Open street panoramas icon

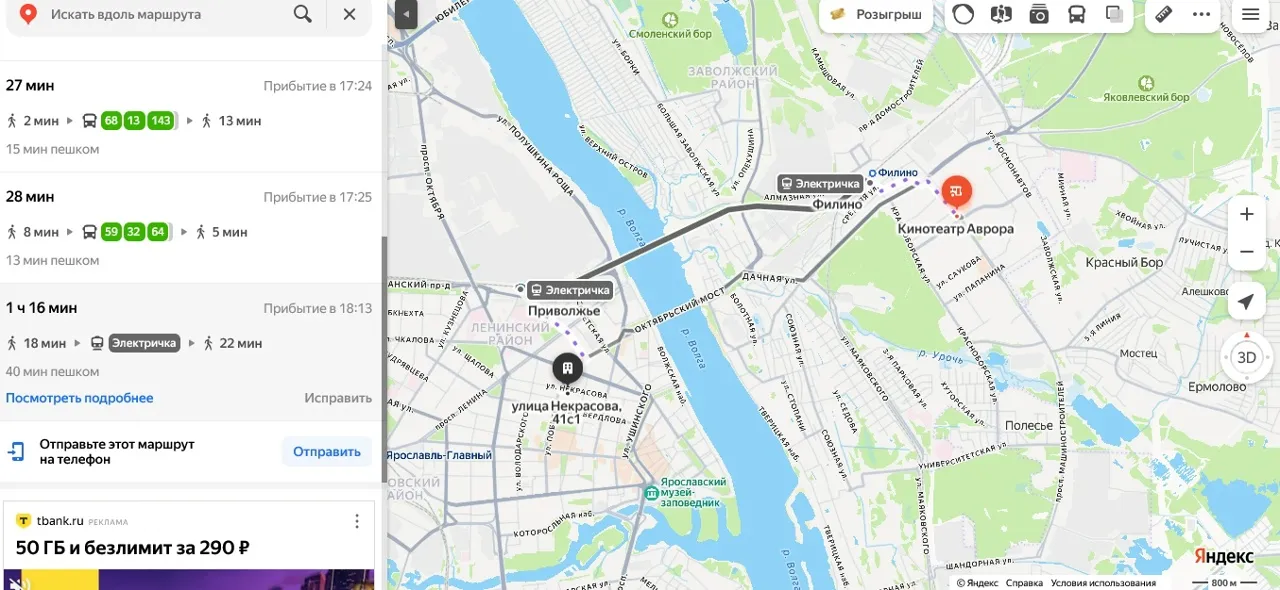(x=1001, y=14)
